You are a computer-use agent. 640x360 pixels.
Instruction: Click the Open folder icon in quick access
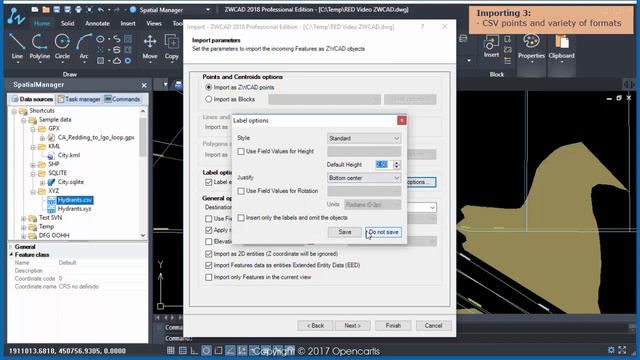pyautogui.click(x=46, y=9)
